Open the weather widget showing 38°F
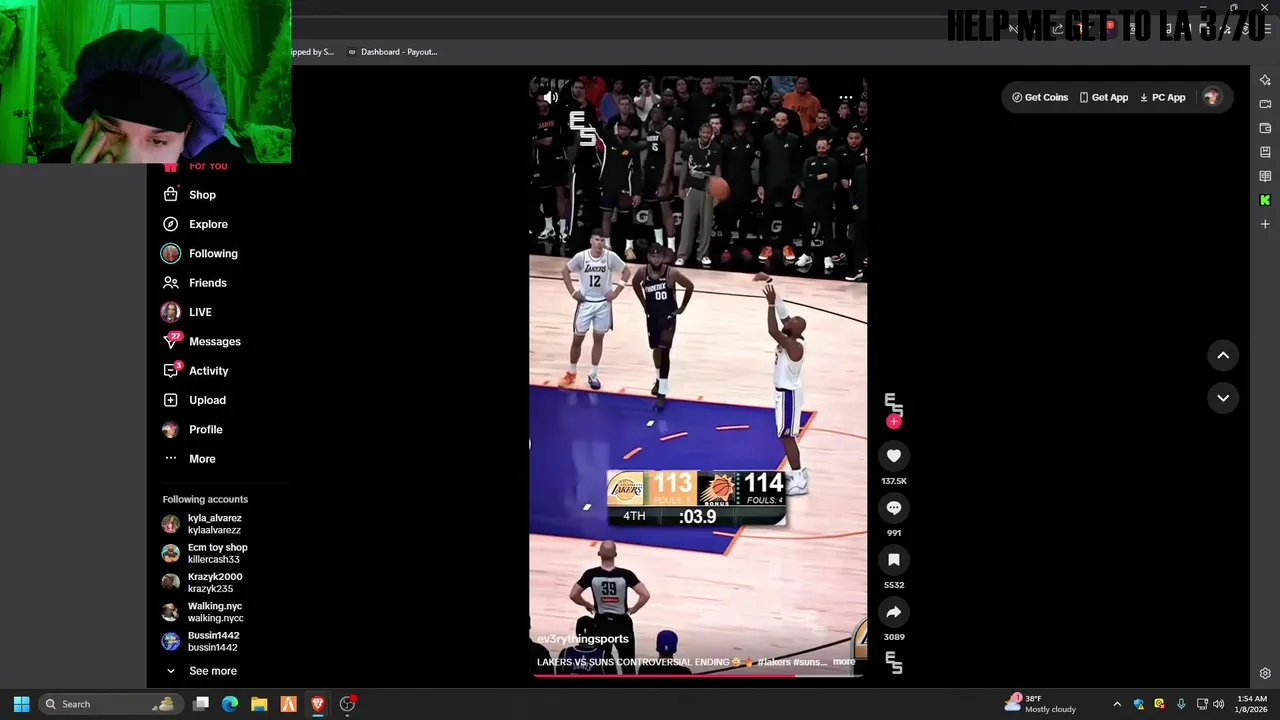Viewport: 1280px width, 720px height. tap(1039, 704)
